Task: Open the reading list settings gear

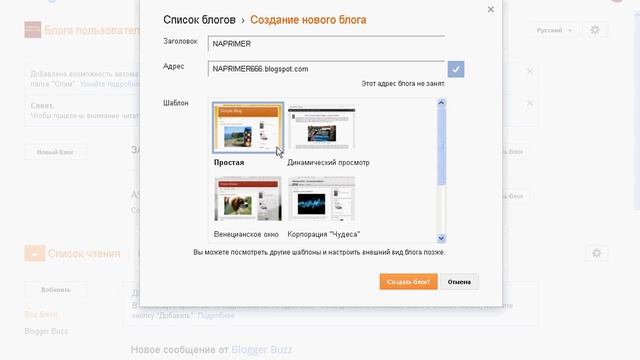Action: pos(596,253)
